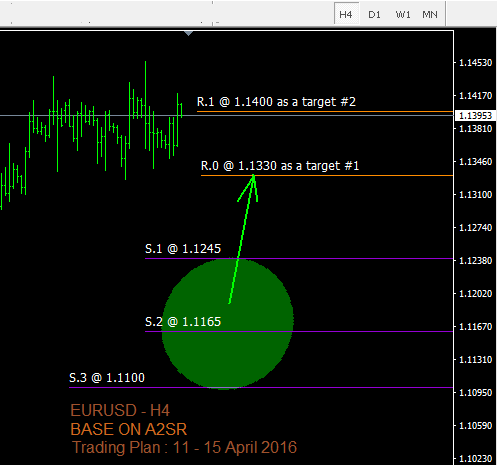Image resolution: width=497 pixels, height=465 pixels.
Task: Click the orange R.1 resistance line
Action: [325, 111]
